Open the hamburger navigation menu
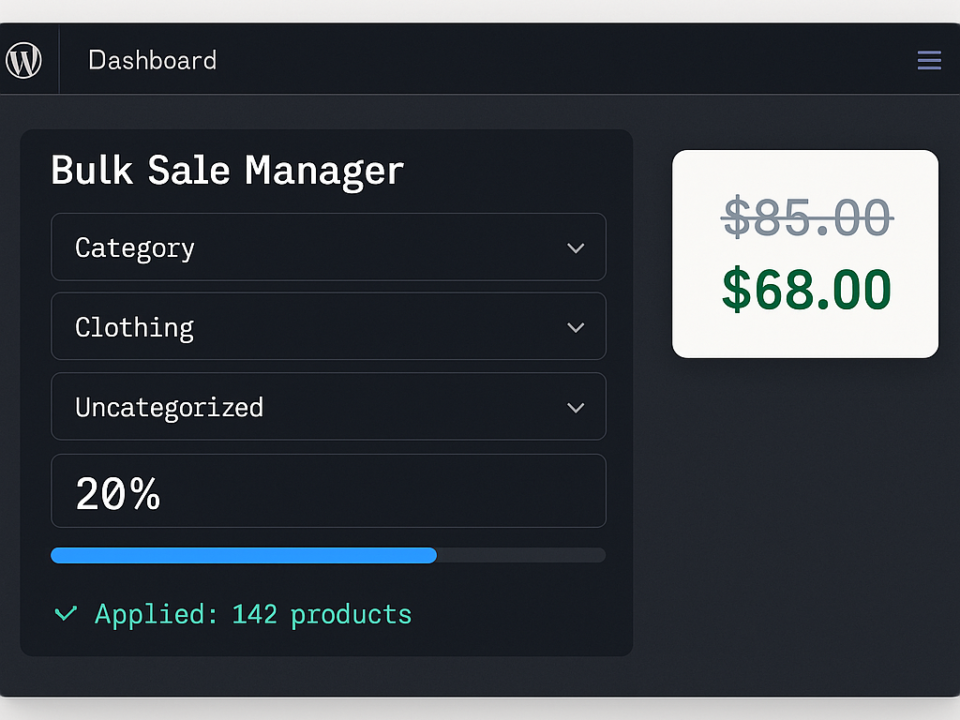 [929, 60]
